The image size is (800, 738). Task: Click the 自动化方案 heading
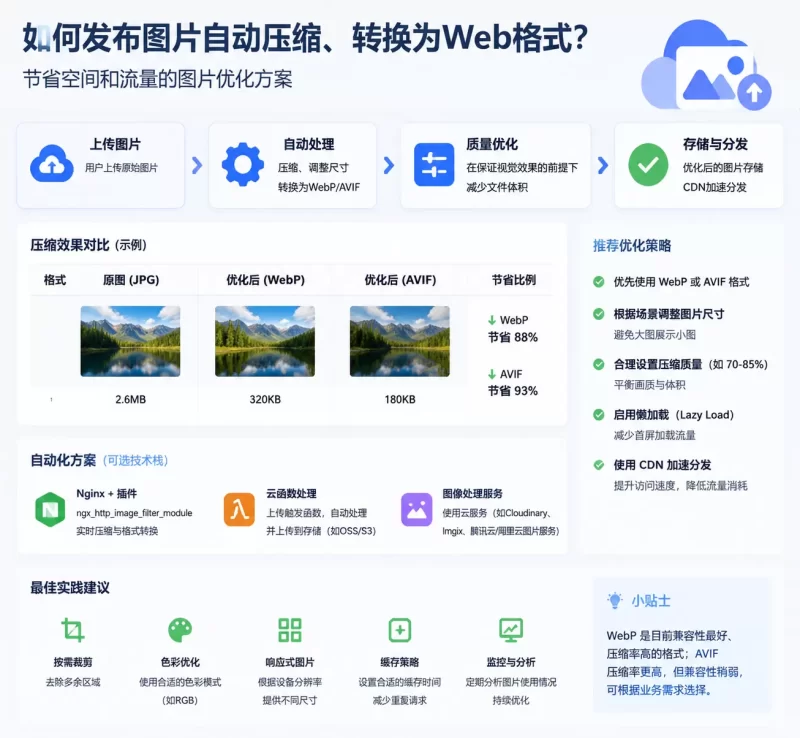pos(63,461)
